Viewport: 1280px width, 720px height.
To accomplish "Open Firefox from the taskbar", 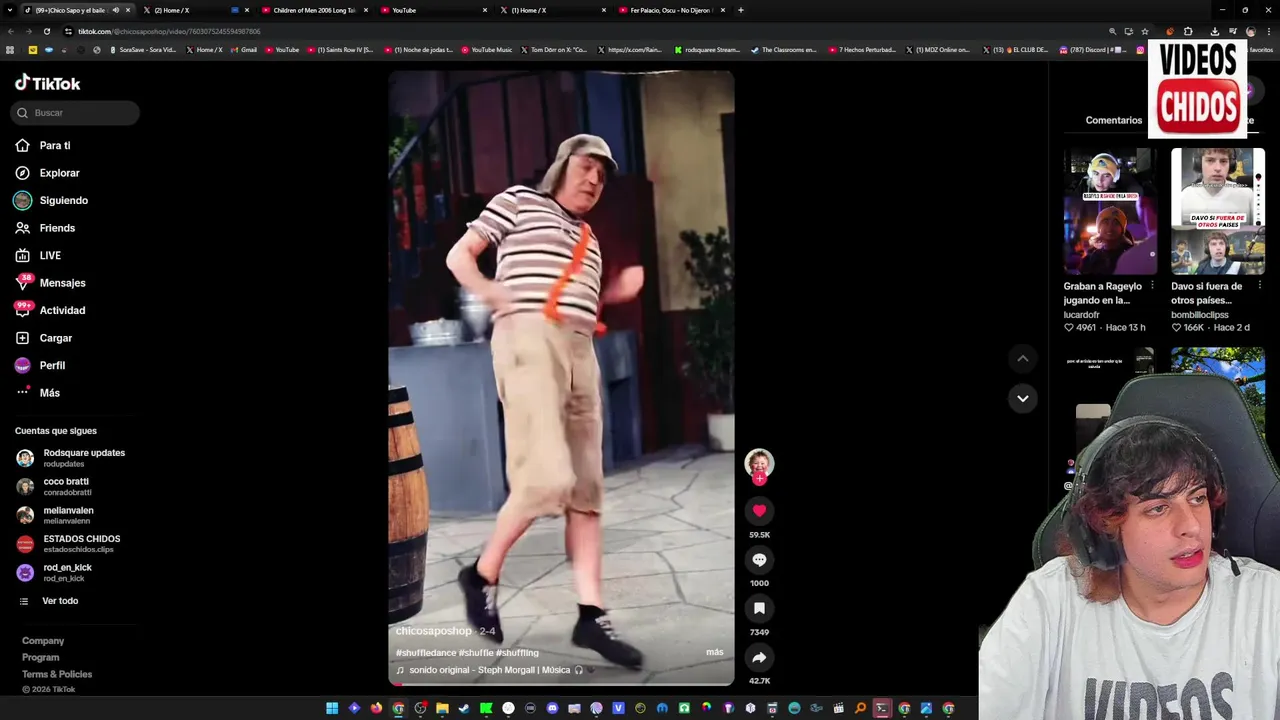I will (x=376, y=708).
